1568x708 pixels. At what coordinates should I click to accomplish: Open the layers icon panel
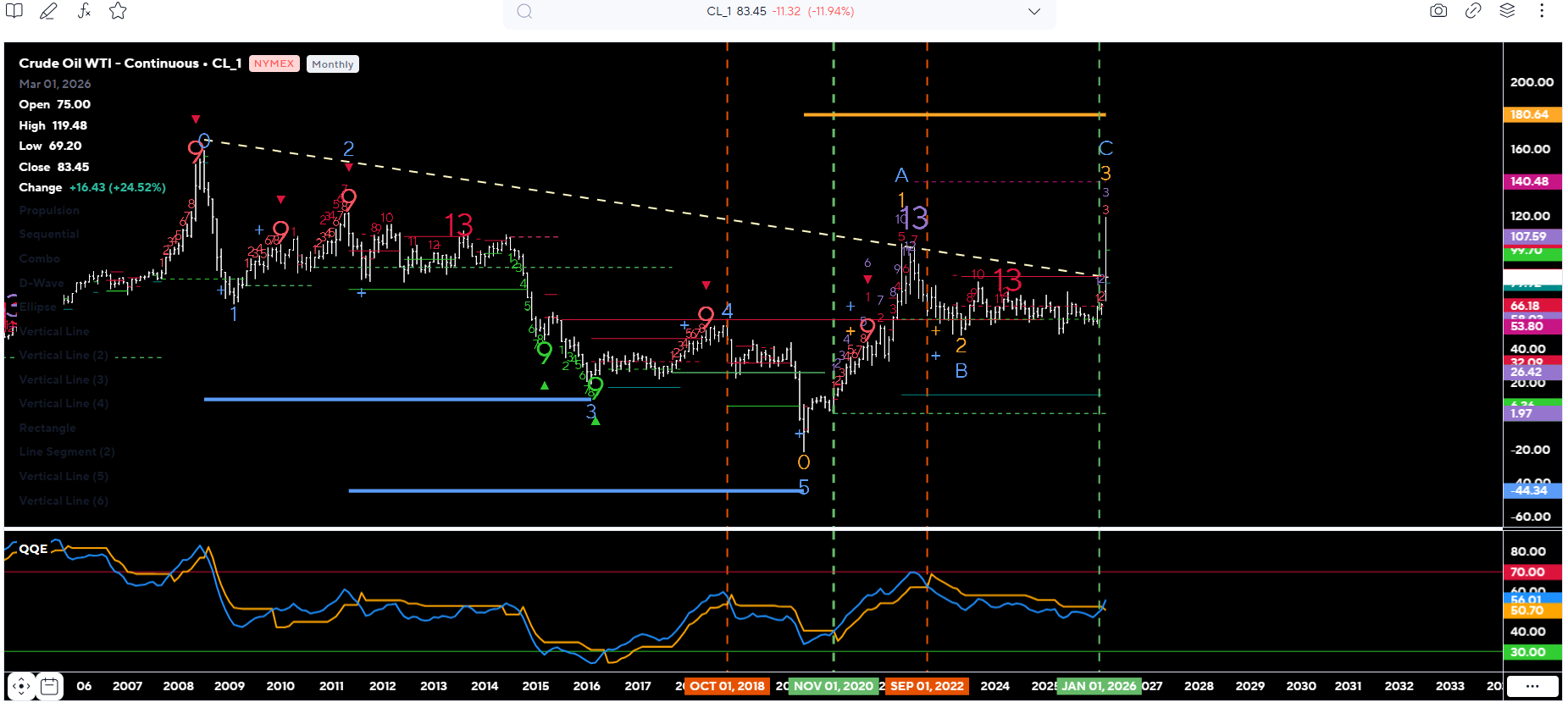(1507, 11)
